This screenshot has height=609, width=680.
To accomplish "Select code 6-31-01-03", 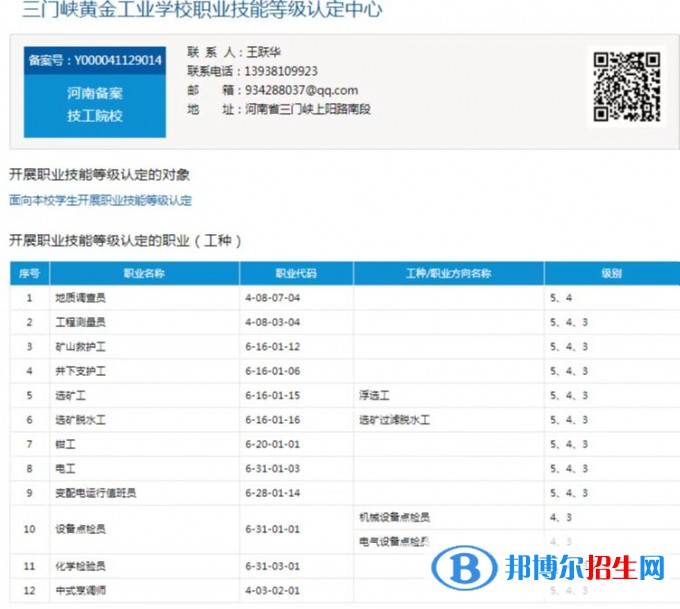I will 273,468.
